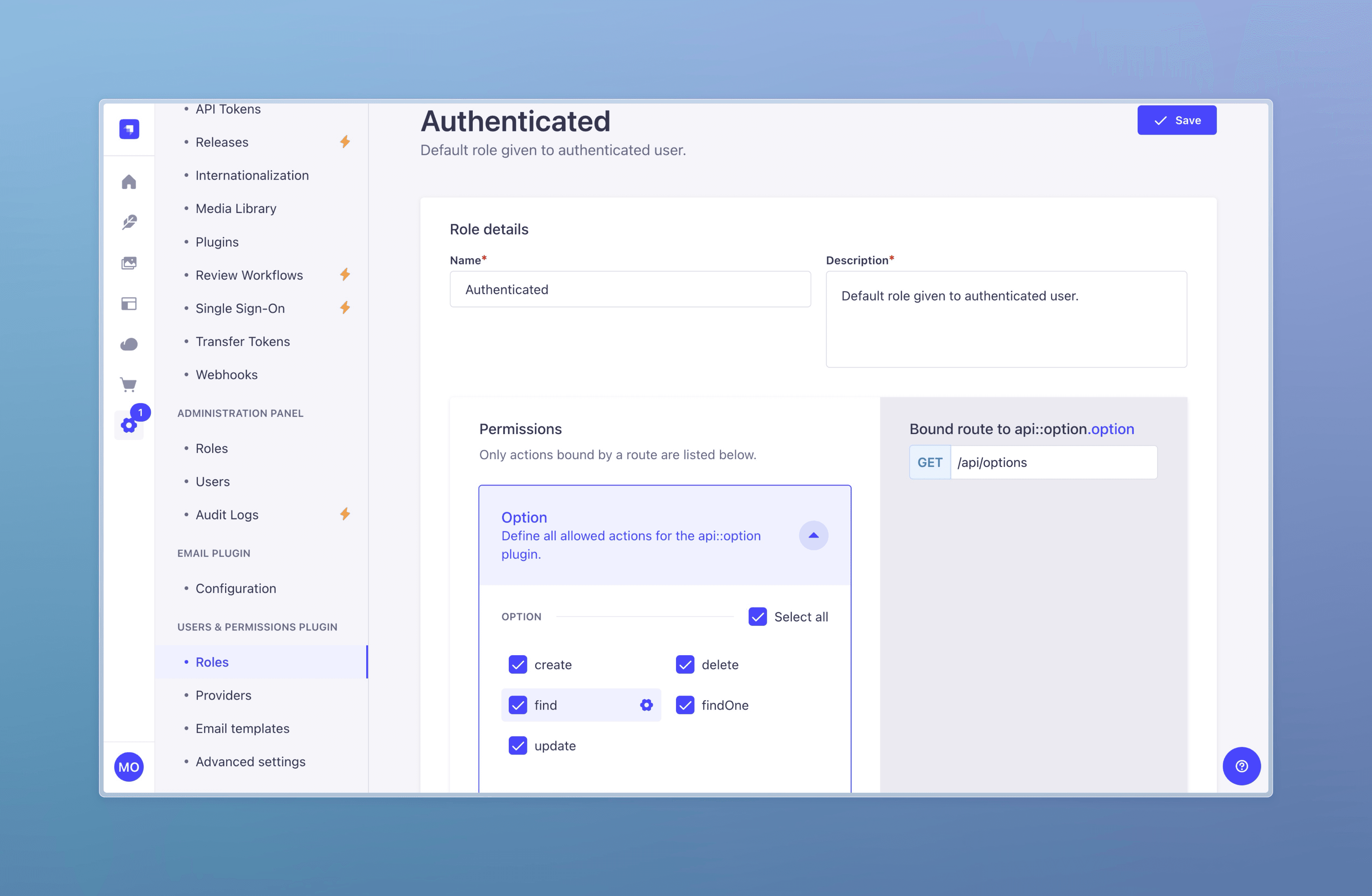Click the Name input field
This screenshot has width=1372, height=896.
coord(630,289)
